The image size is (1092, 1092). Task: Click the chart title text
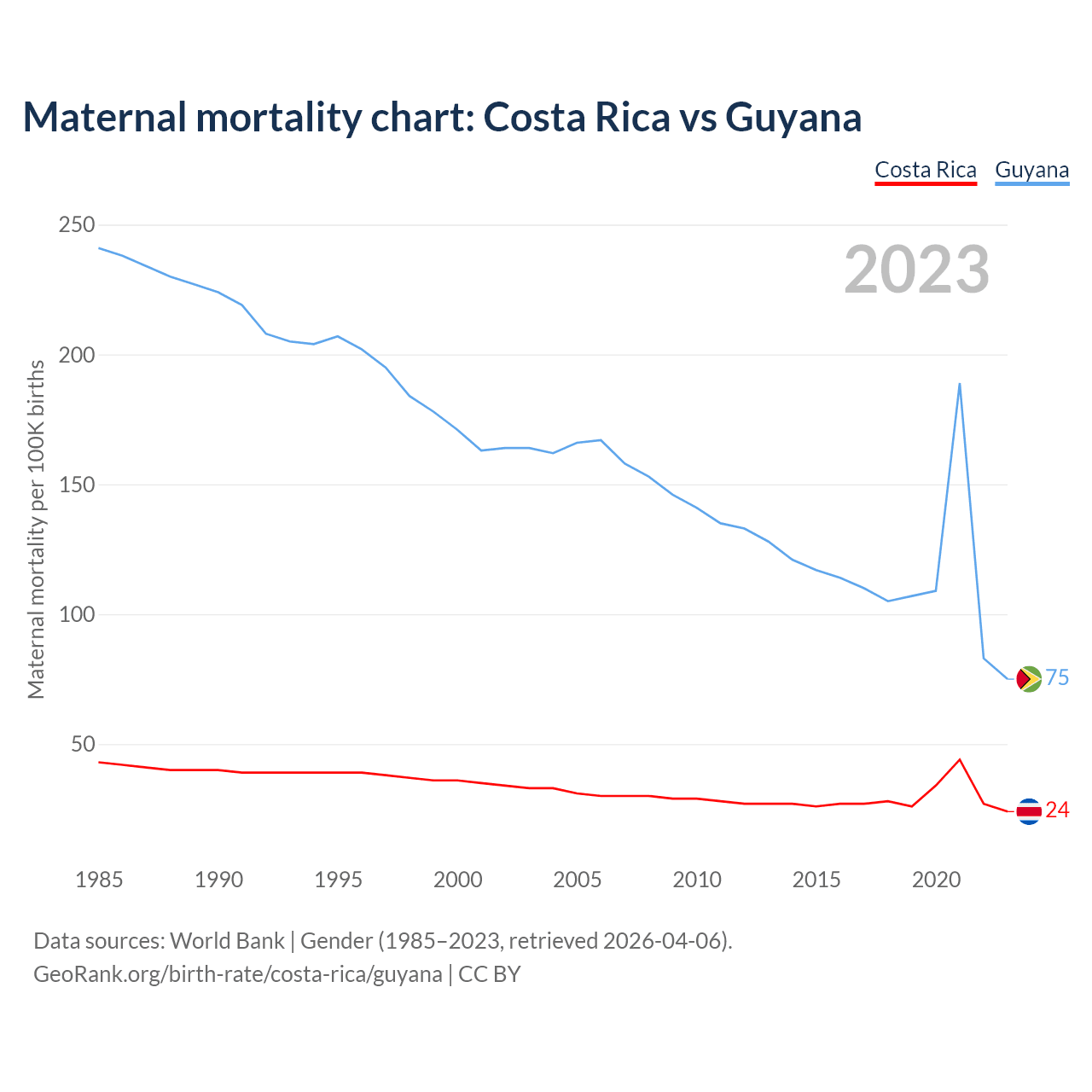click(x=442, y=117)
